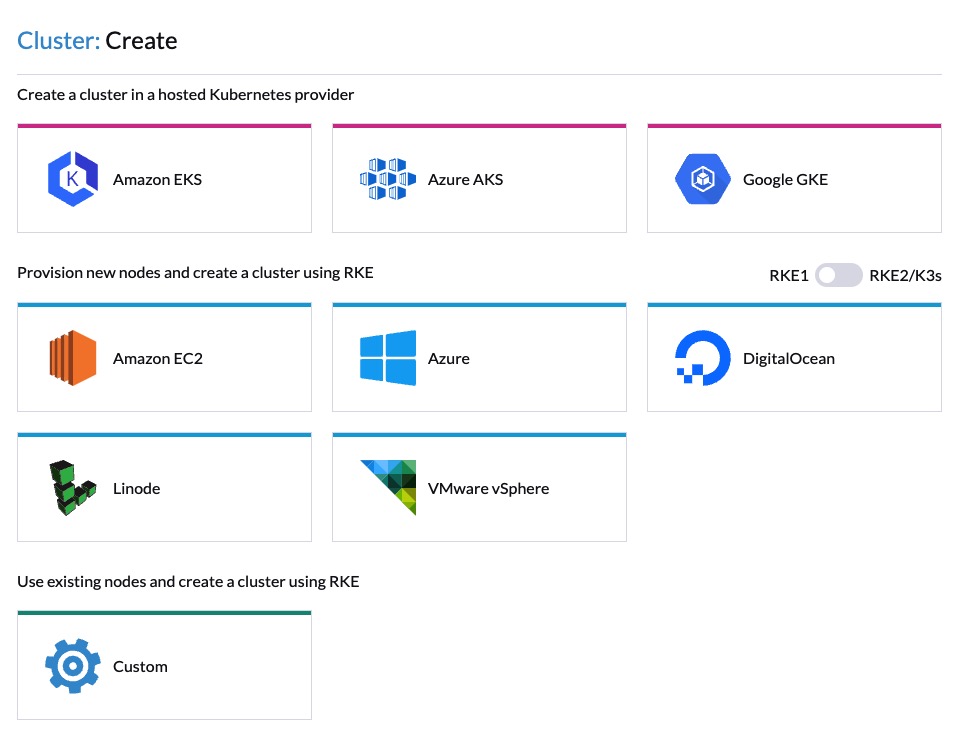Select the Google GKE cluster card
The height and width of the screenshot is (752, 956).
tap(794, 178)
